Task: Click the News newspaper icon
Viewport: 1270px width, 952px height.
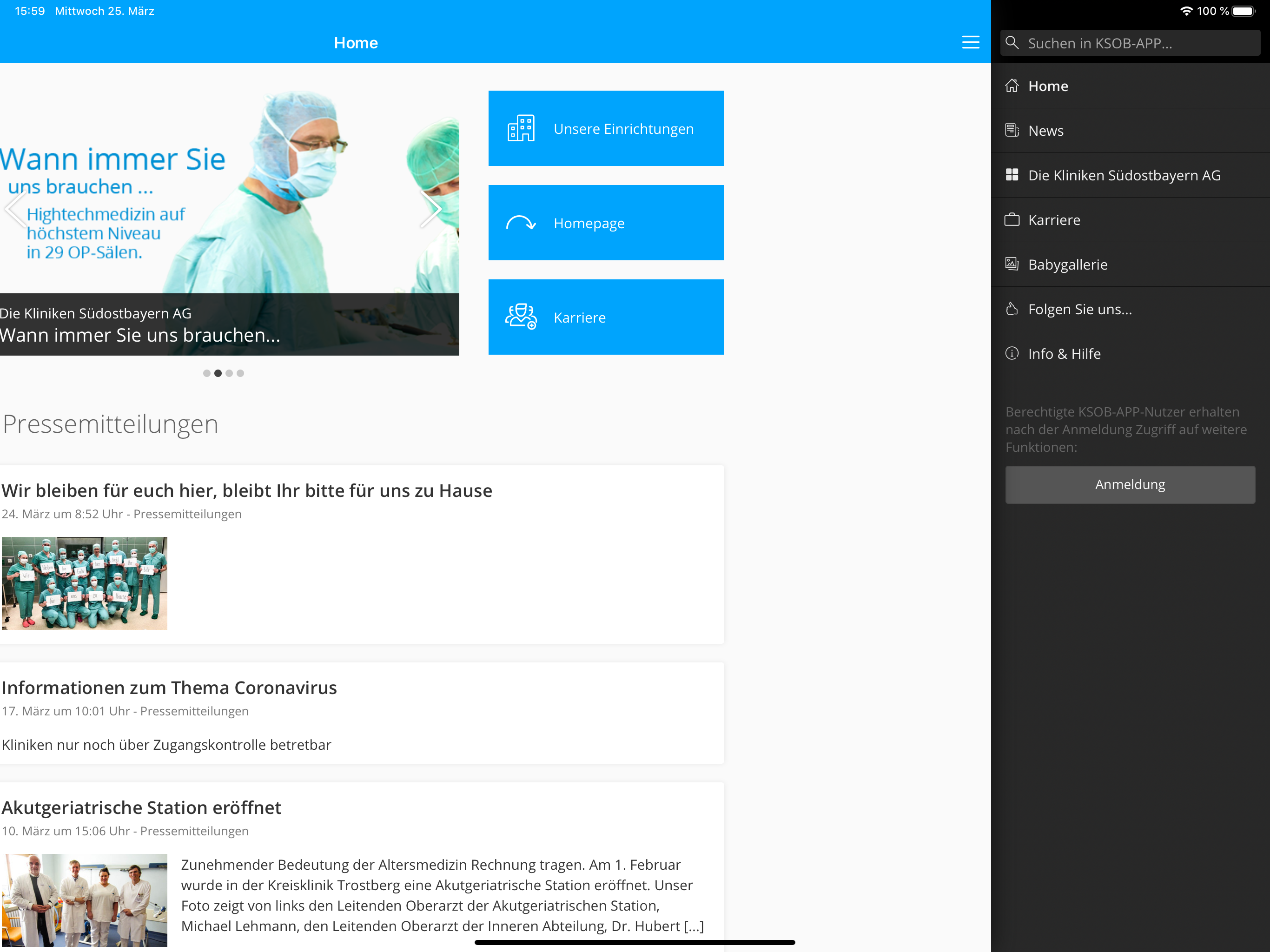Action: point(1012,130)
